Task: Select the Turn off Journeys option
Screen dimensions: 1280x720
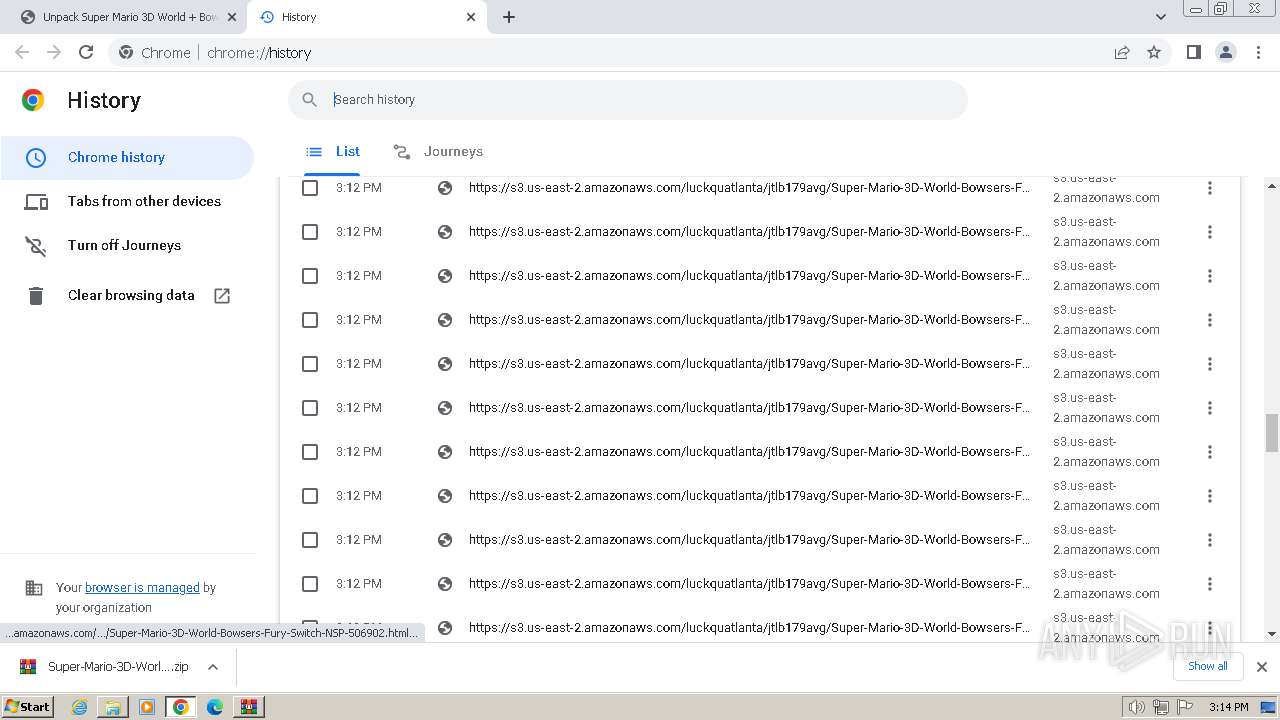Action: [124, 245]
